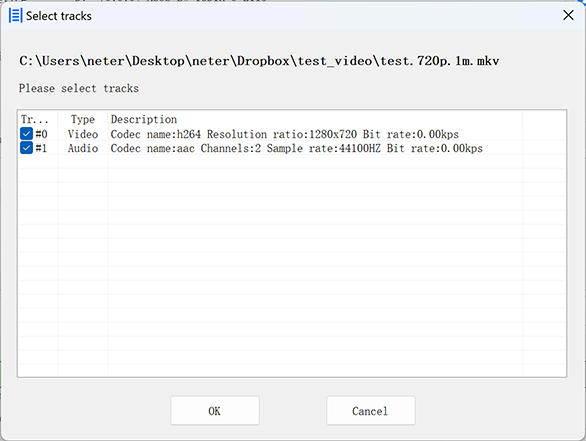Cancel the Select tracks dialog
Image resolution: width=586 pixels, height=441 pixels.
coord(370,411)
